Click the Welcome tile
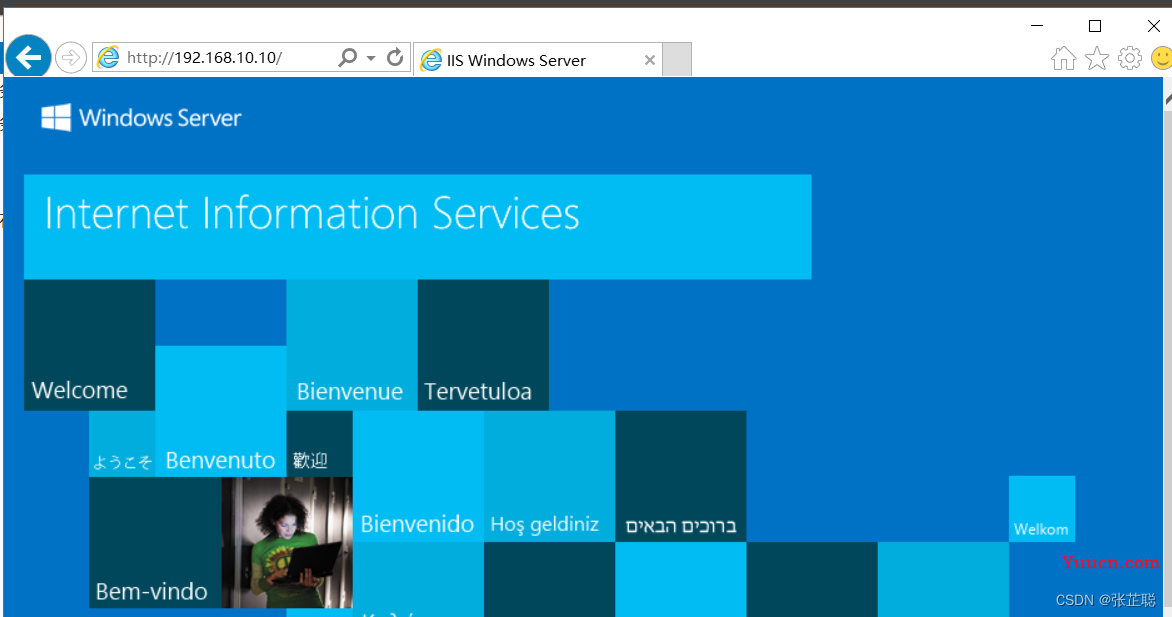 coord(90,345)
